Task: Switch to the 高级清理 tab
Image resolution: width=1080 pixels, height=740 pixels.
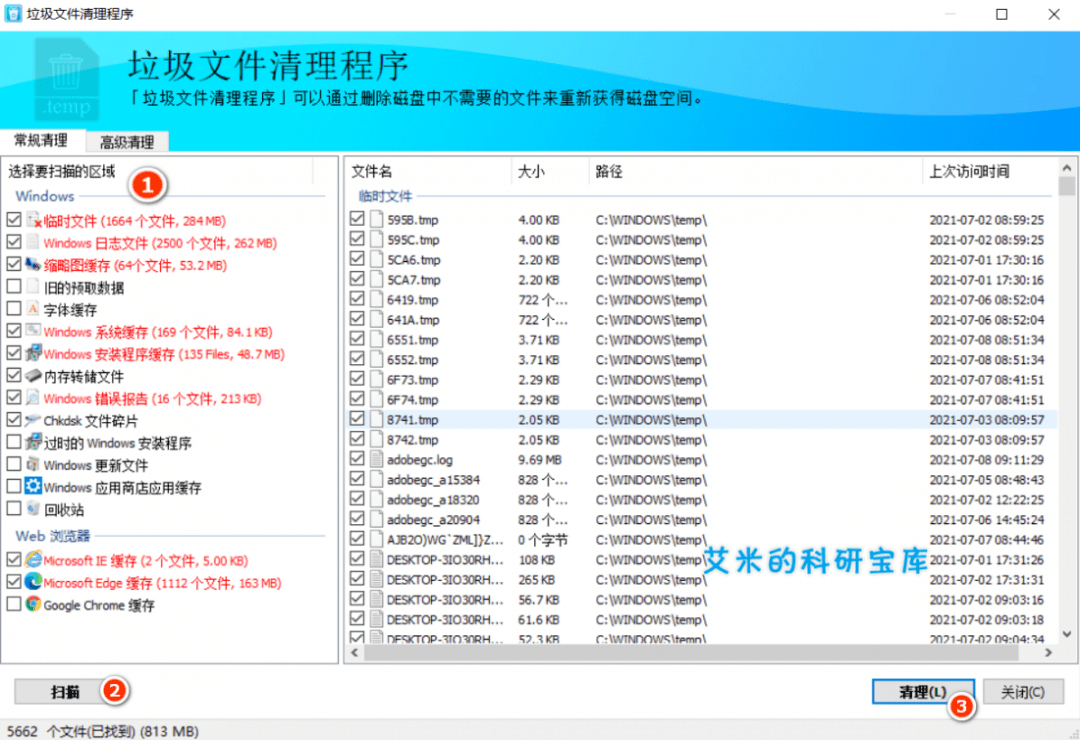Action: [x=126, y=142]
